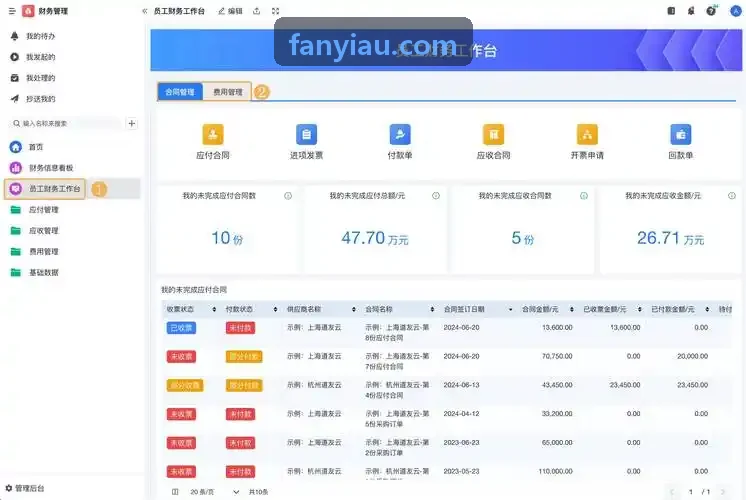
Task: Click the 5 份 statistic value
Action: (522, 238)
